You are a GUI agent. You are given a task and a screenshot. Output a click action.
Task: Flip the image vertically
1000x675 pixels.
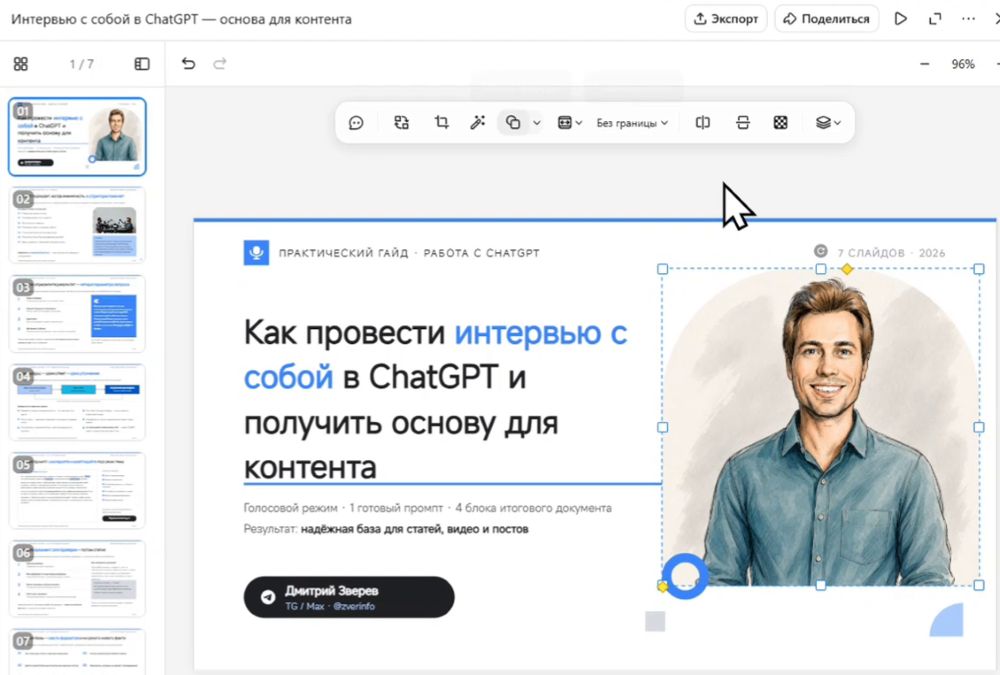[742, 122]
